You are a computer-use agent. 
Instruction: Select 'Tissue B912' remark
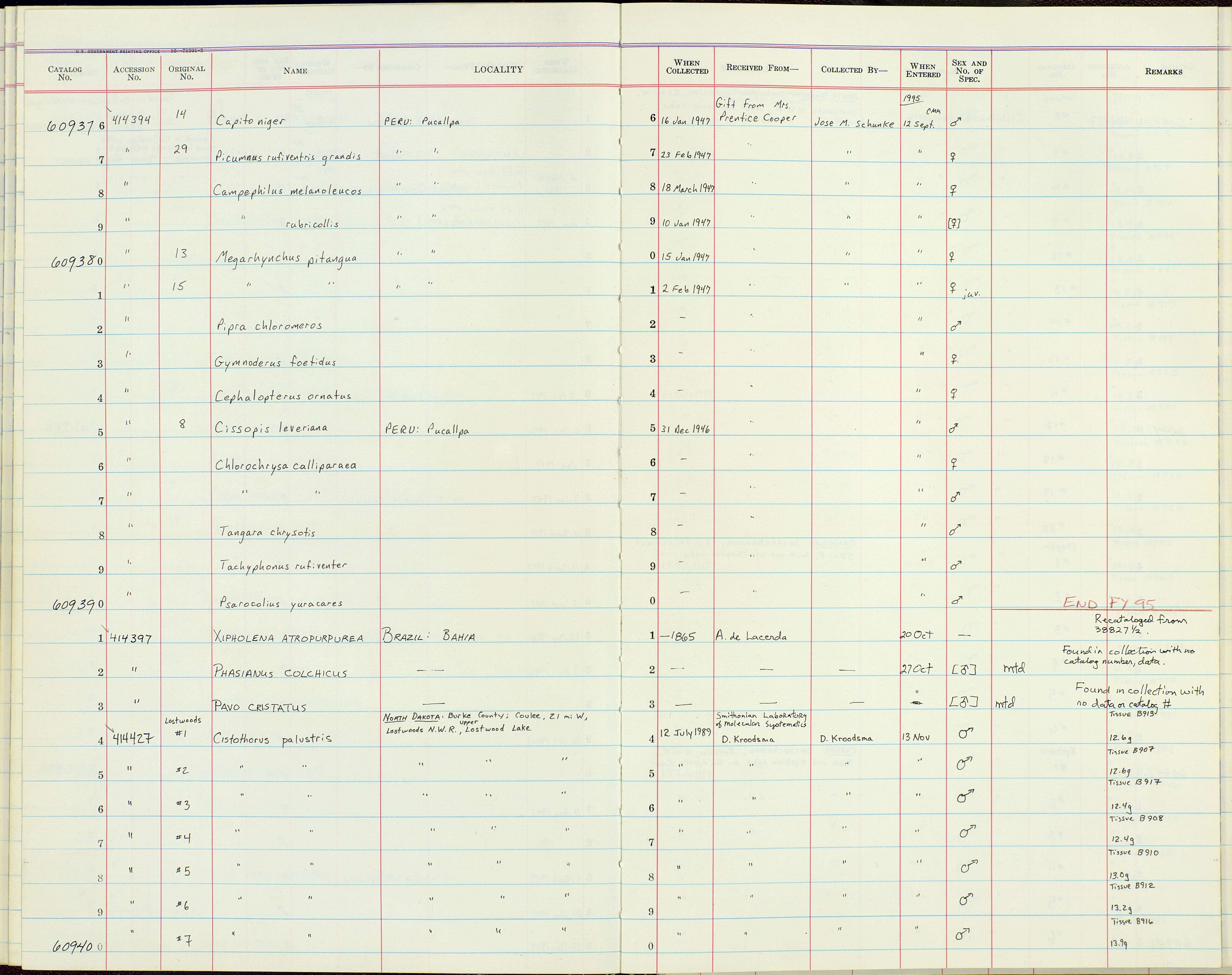[x=1132, y=886]
